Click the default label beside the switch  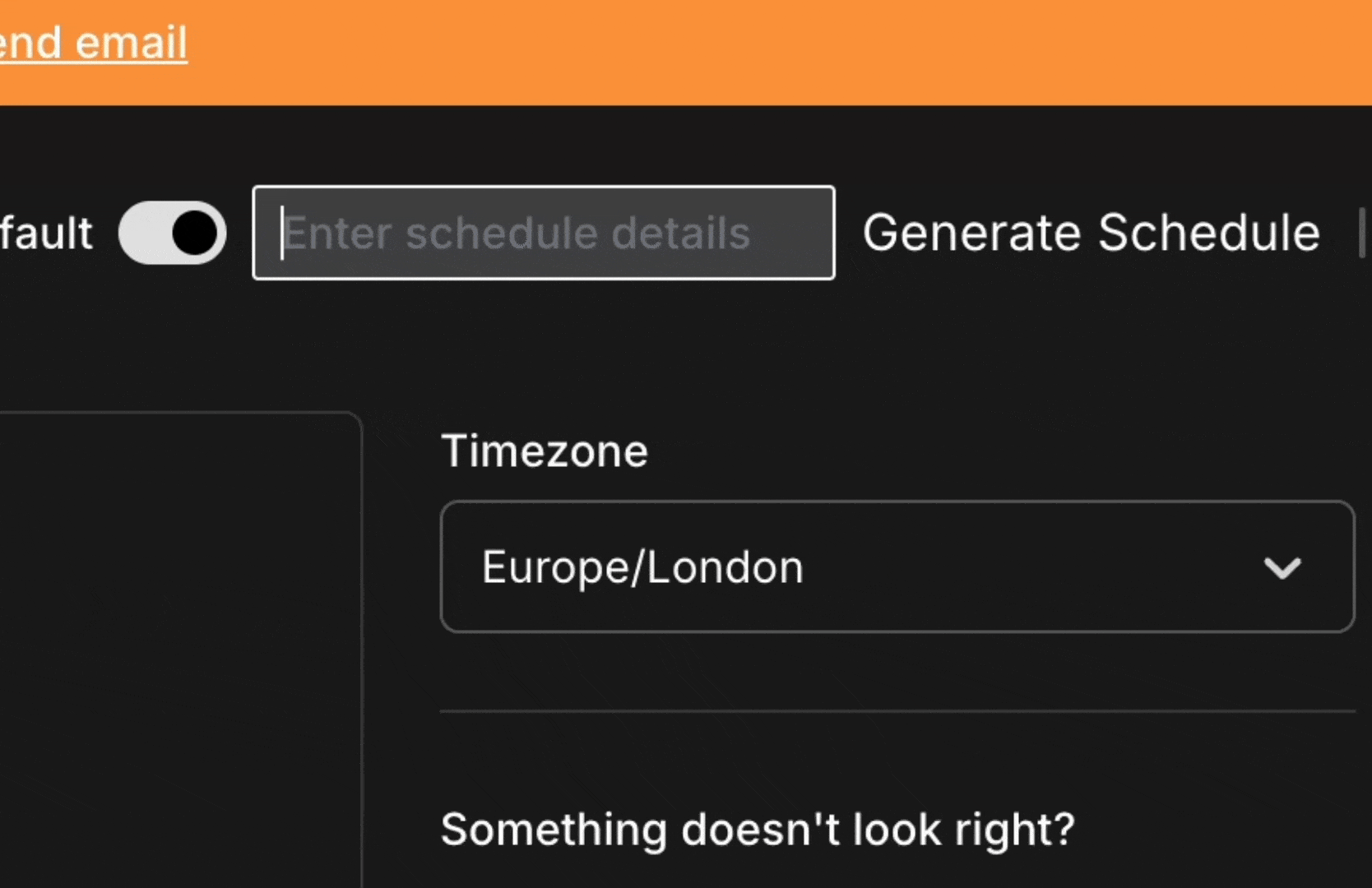(46, 233)
